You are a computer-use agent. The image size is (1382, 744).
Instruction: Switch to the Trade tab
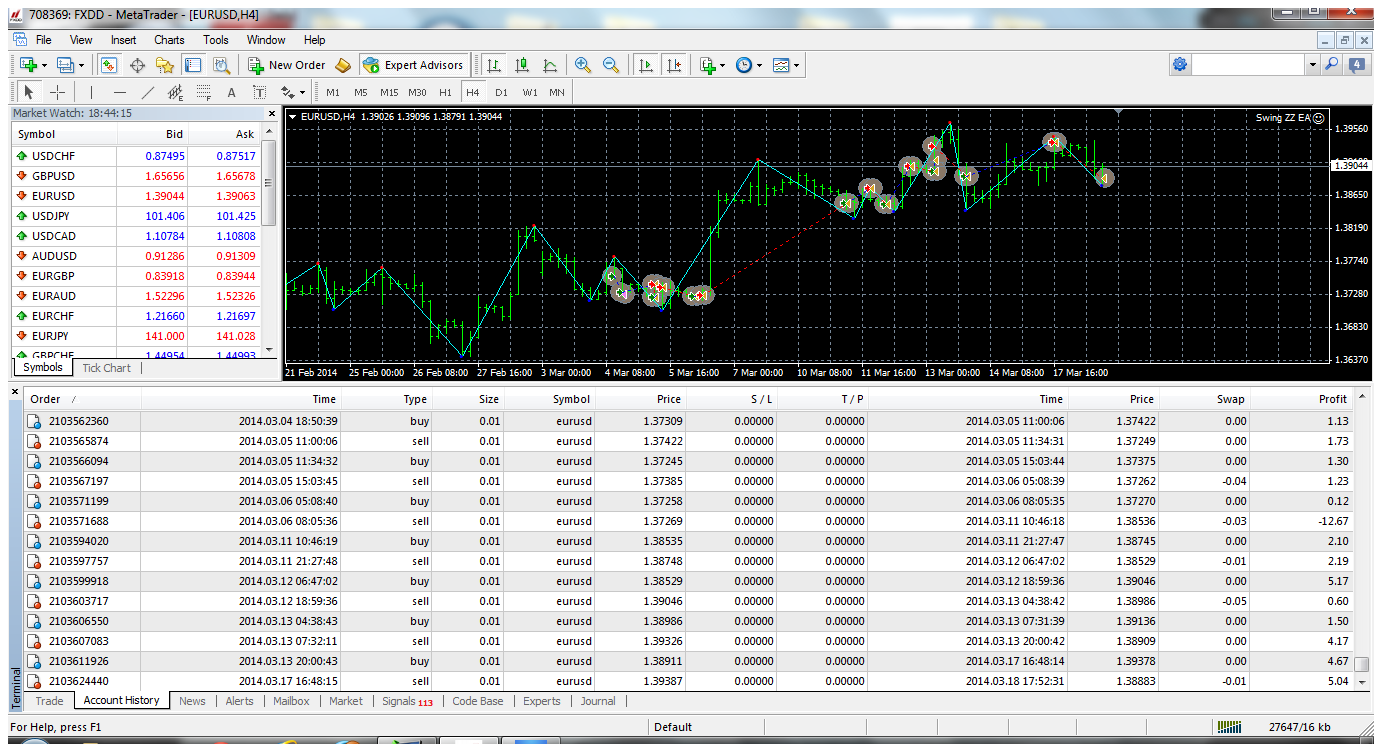click(x=49, y=701)
